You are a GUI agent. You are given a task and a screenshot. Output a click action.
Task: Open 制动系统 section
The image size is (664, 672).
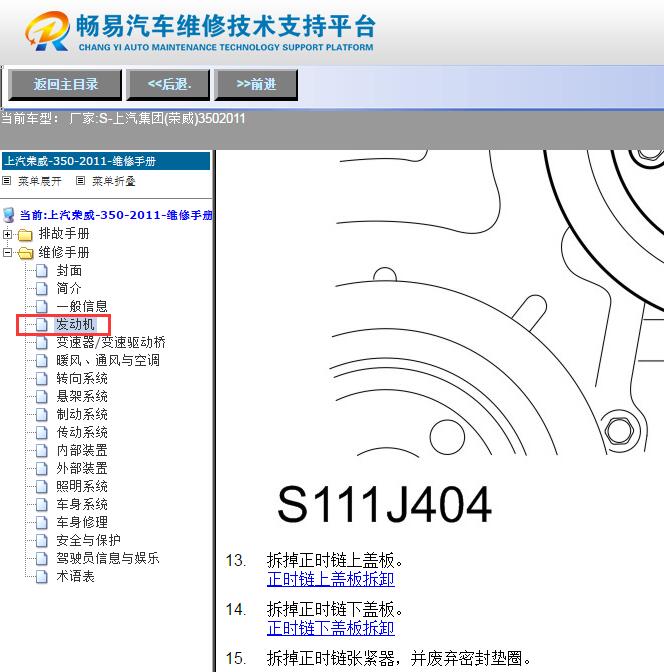(x=82, y=414)
